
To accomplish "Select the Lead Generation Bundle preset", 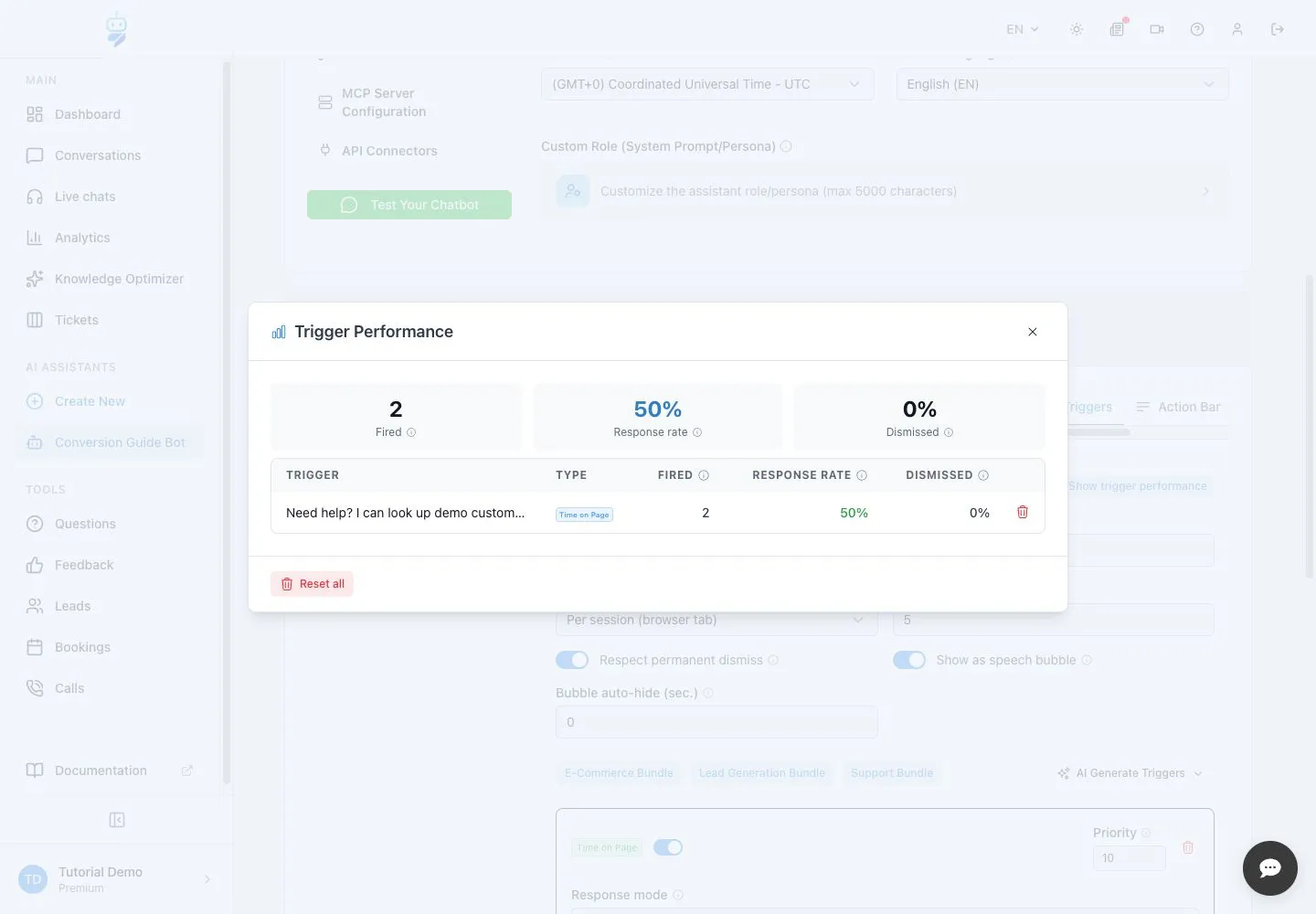I will 762,773.
